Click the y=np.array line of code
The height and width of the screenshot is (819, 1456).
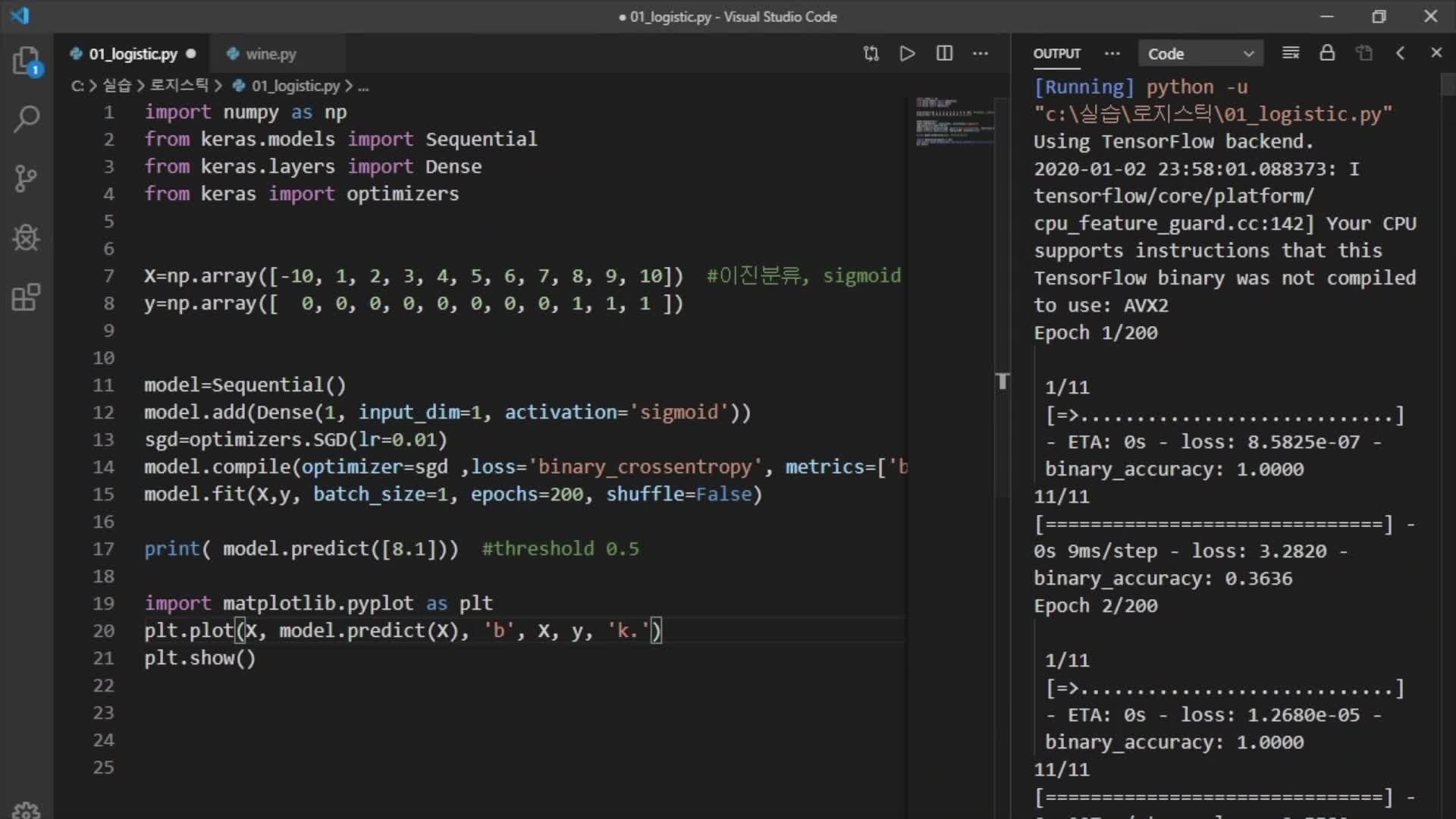click(x=413, y=303)
